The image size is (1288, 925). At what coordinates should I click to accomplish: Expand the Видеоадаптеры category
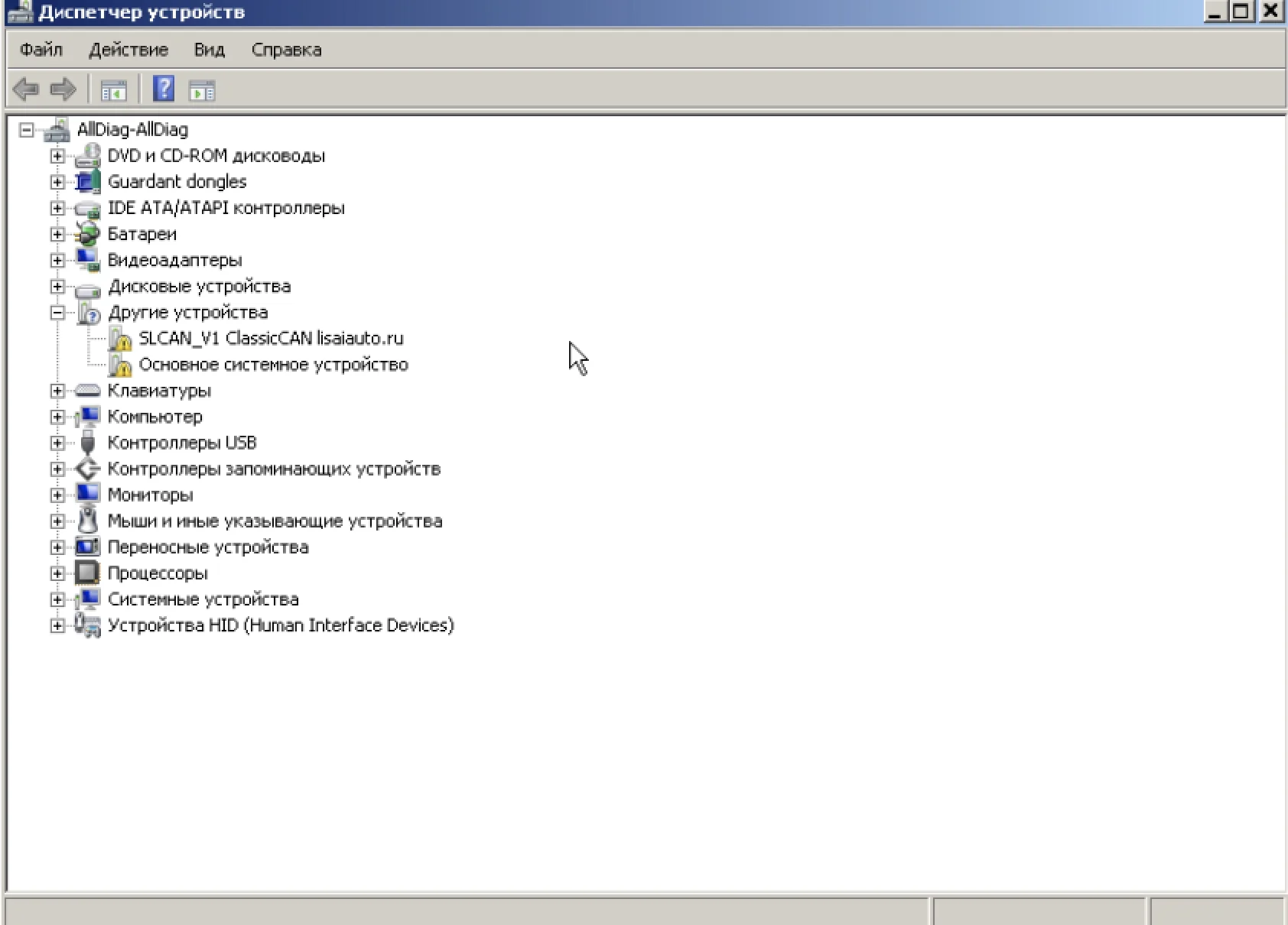[x=57, y=260]
